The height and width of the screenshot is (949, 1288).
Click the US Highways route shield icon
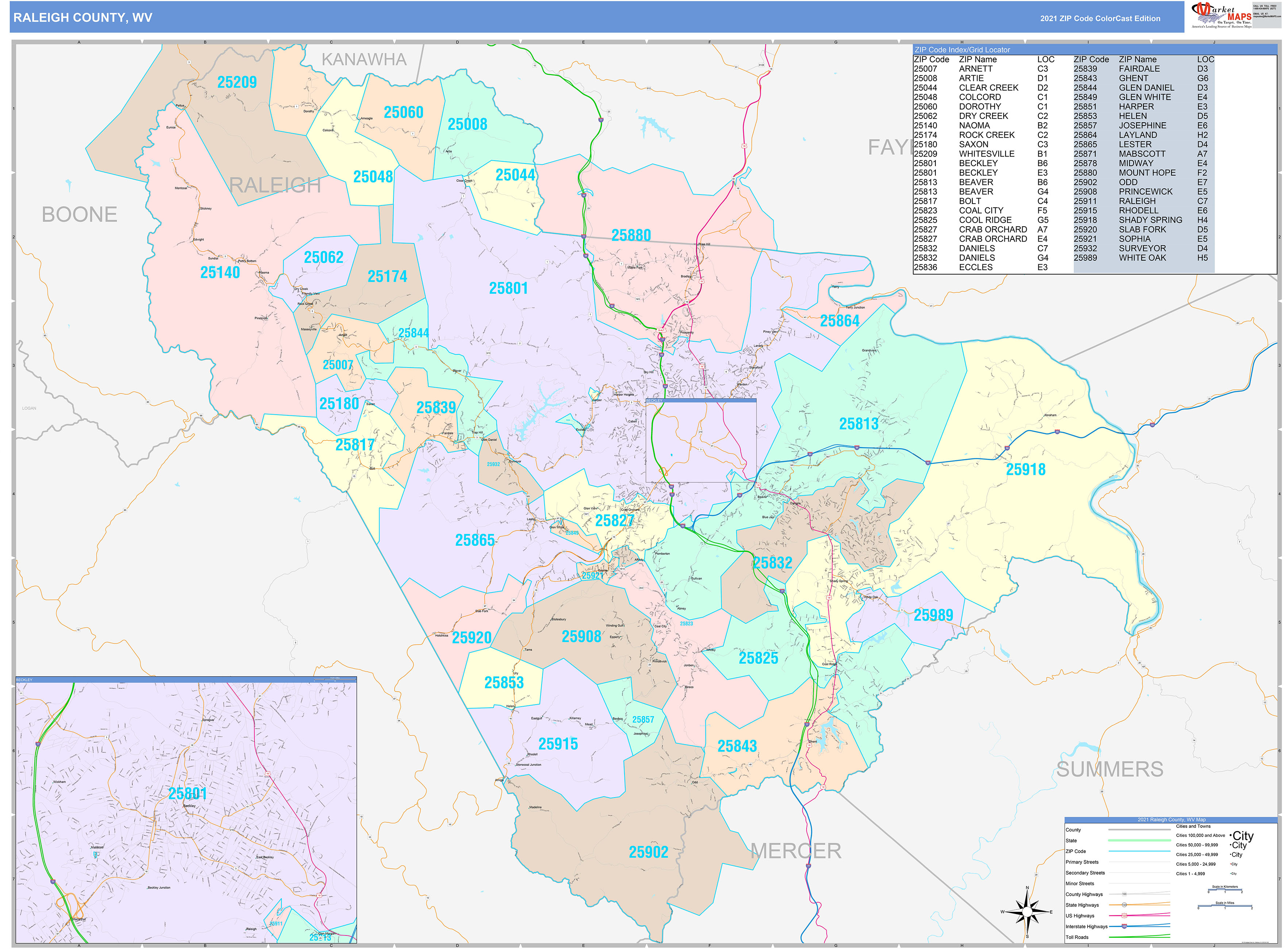(x=1125, y=916)
